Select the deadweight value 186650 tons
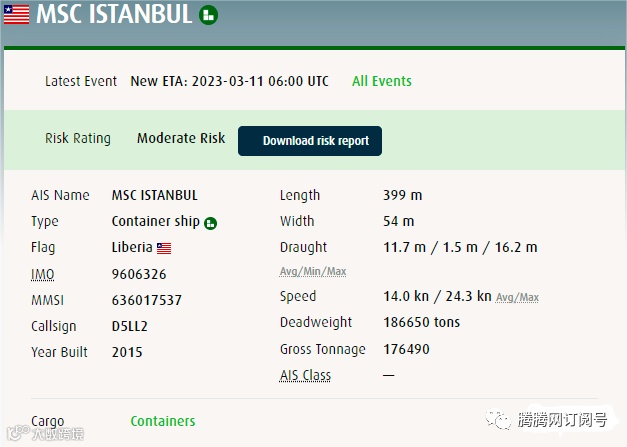The height and width of the screenshot is (447, 627). [422, 322]
